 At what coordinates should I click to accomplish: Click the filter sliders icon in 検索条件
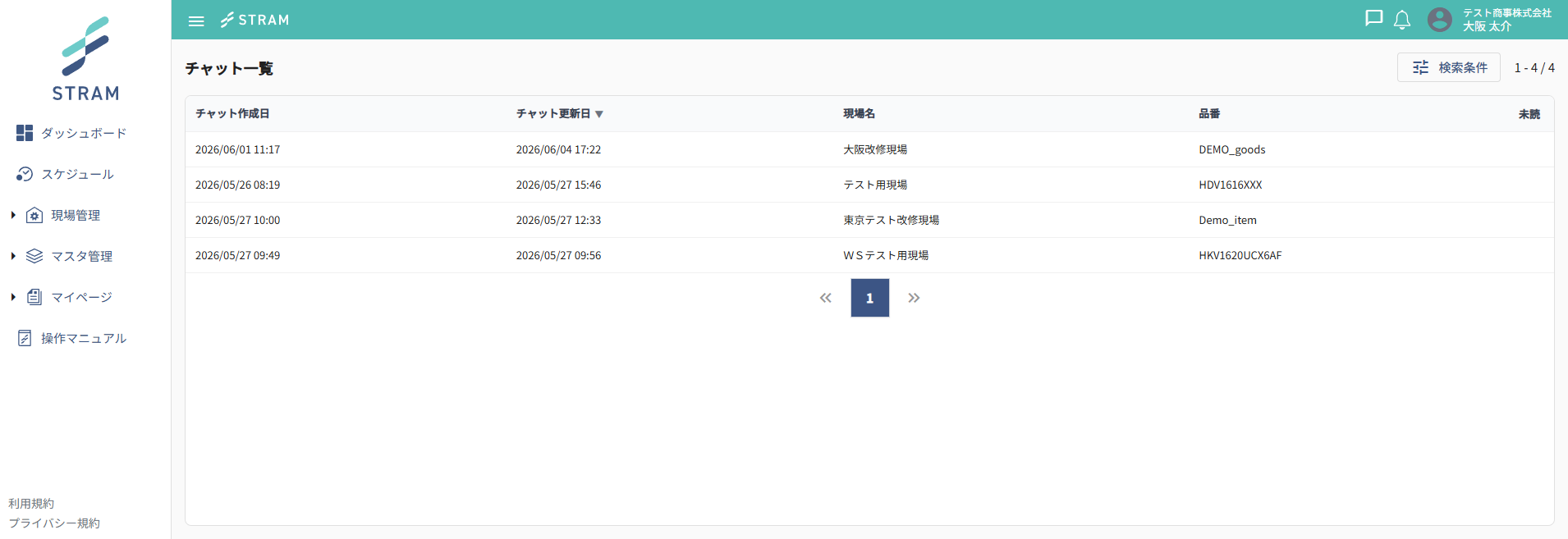(x=1420, y=67)
